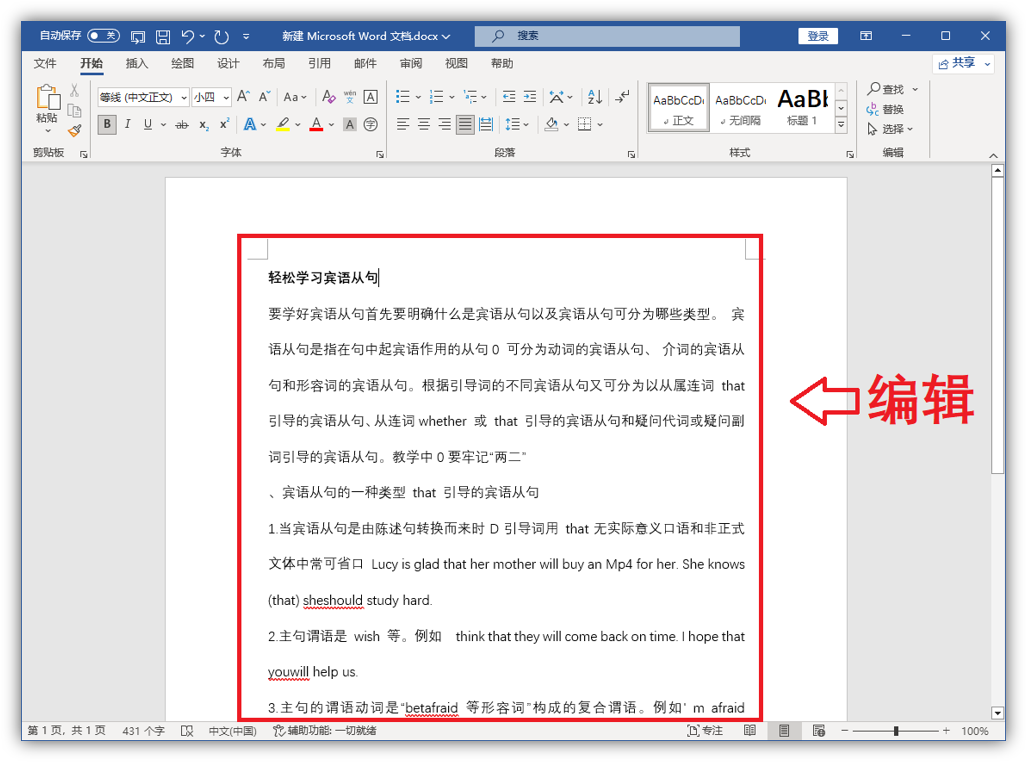
Task: Click the Format Painter brush icon
Action: point(75,131)
